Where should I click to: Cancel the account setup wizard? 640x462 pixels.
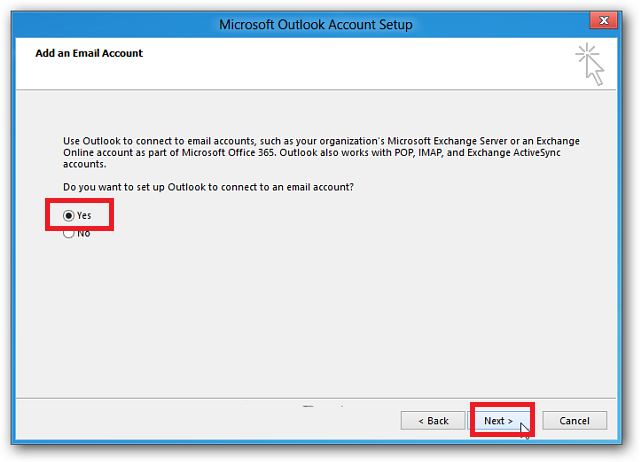pyautogui.click(x=574, y=421)
